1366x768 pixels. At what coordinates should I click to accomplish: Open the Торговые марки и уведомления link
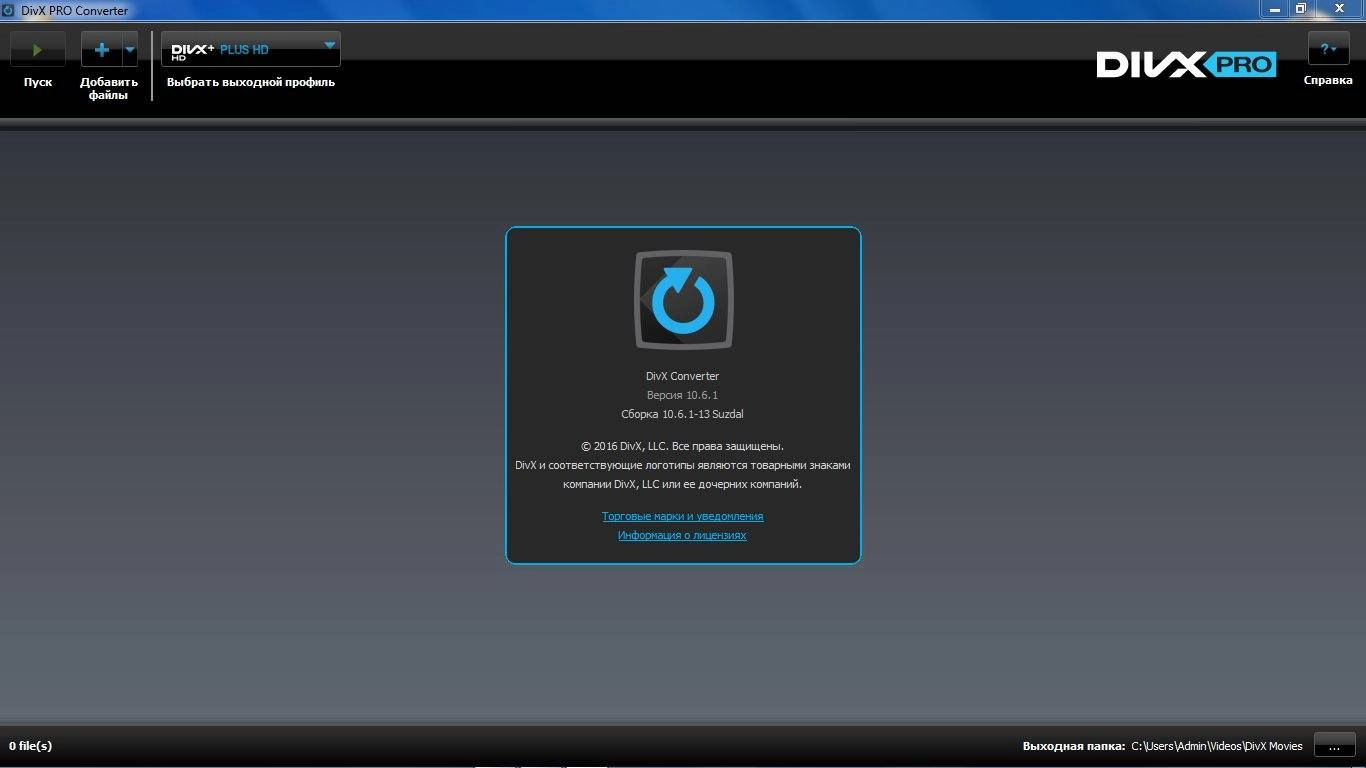point(682,516)
